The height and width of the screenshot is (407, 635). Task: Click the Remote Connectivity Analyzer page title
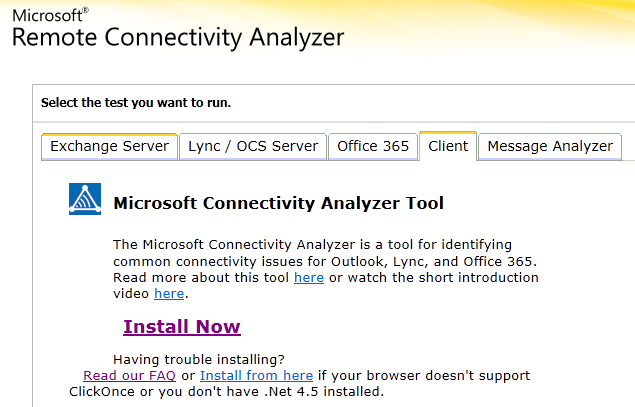[178, 38]
